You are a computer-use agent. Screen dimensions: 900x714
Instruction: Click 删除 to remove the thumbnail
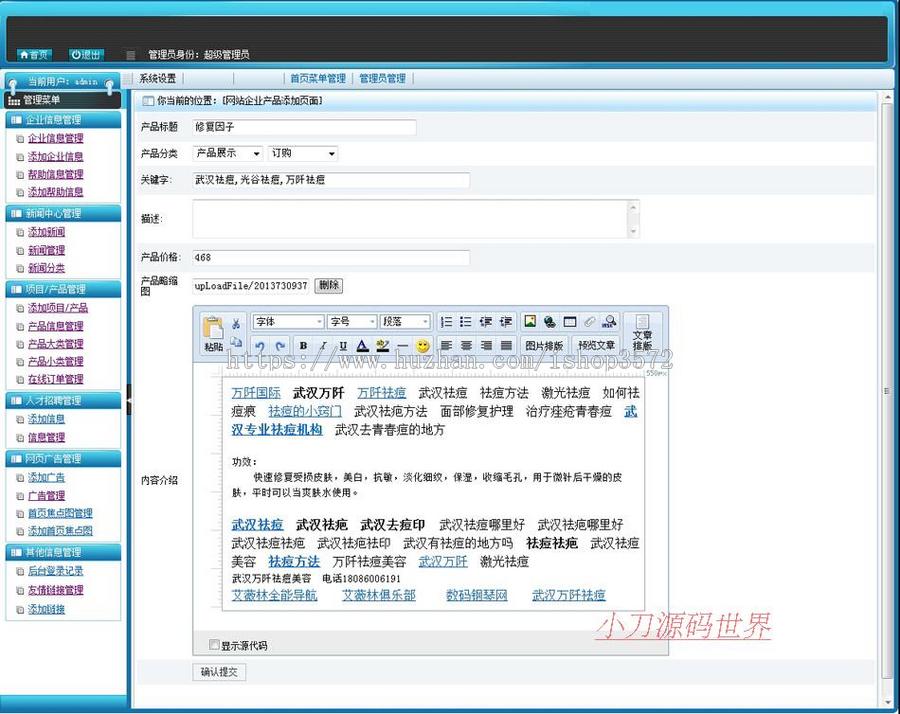(328, 285)
